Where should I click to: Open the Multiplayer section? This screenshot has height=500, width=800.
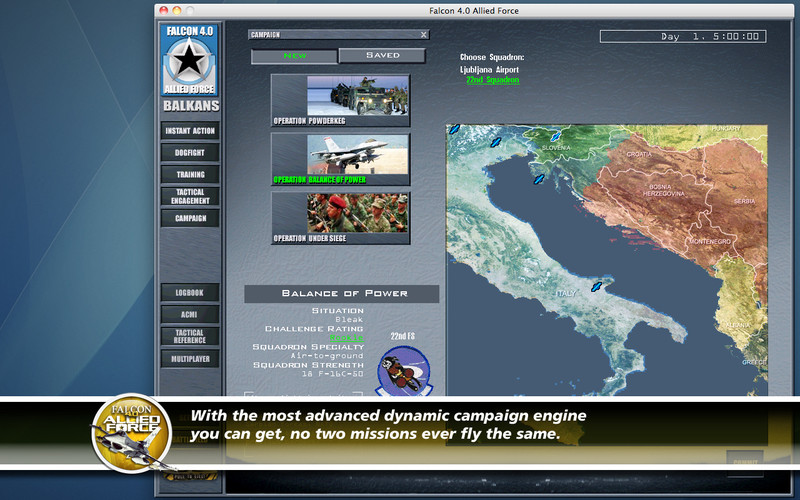click(190, 359)
